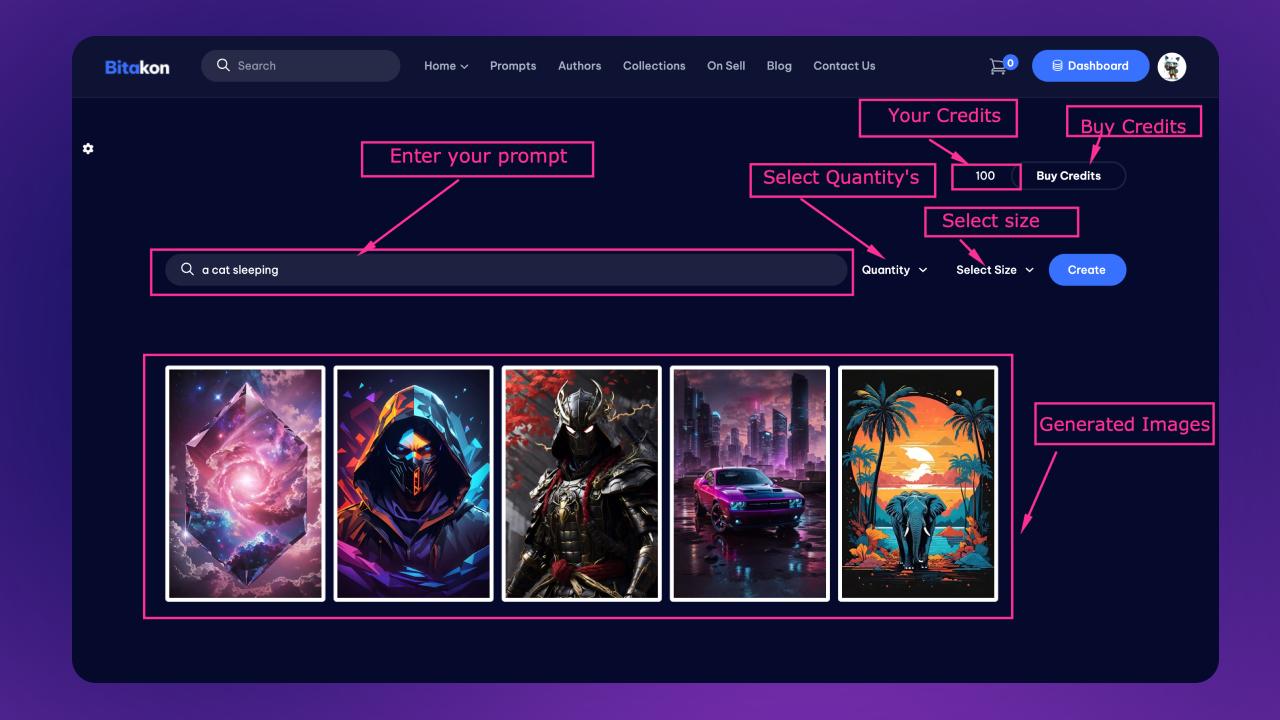This screenshot has width=1280, height=720.
Task: Open the elephant sunset generated image
Action: [917, 483]
